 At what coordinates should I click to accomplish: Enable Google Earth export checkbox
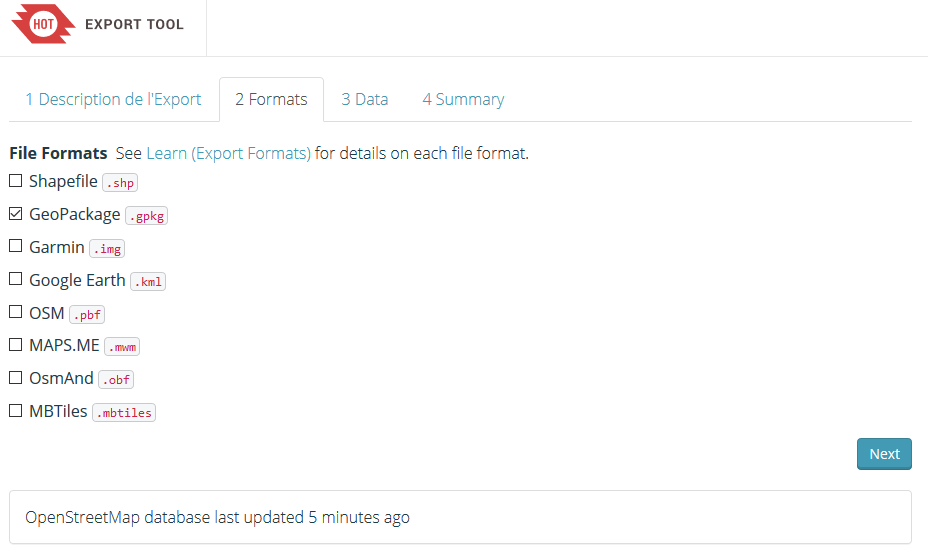coord(16,280)
